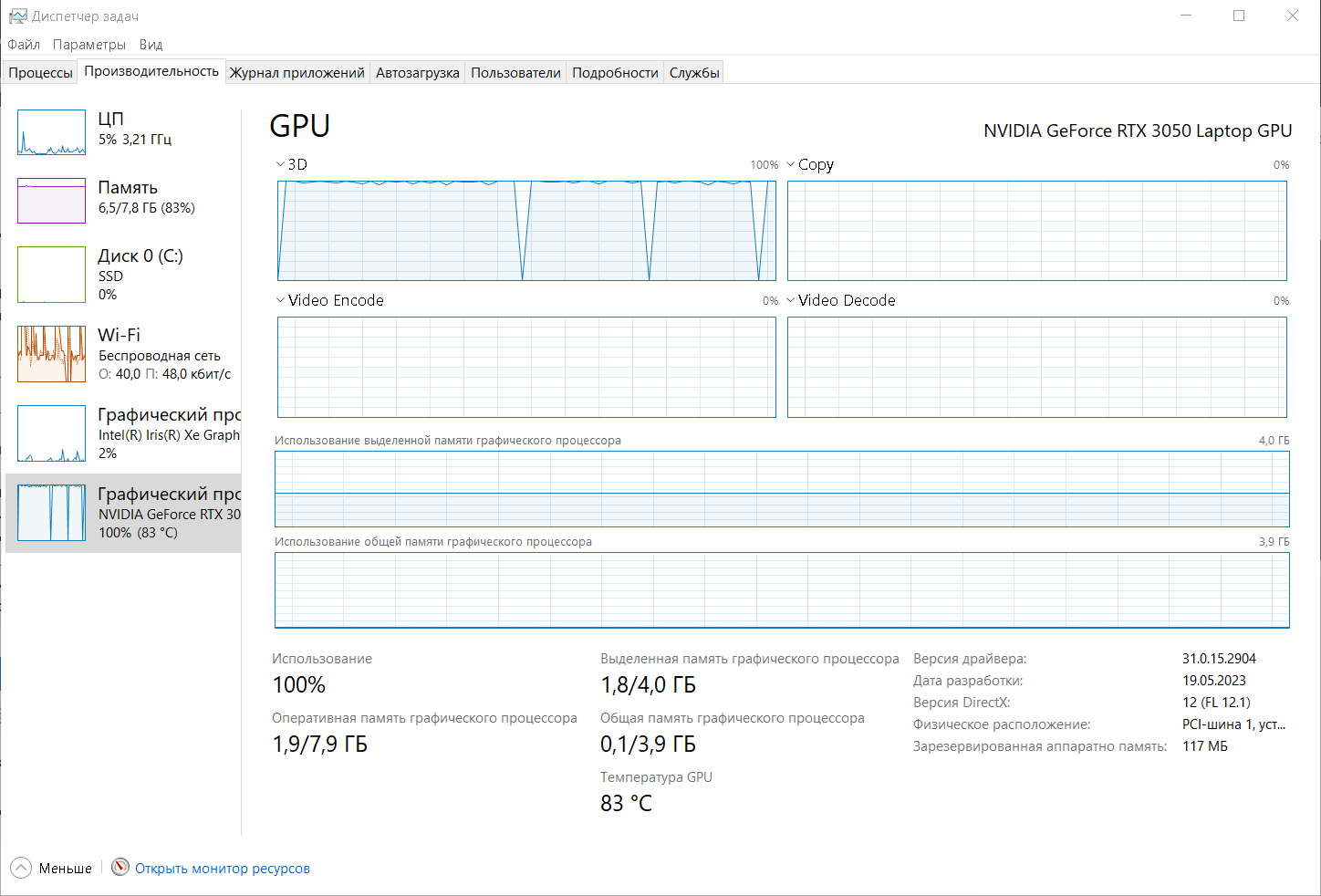Viewport: 1321px width, 896px height.
Task: Click the 'Меньше' text button
Action: click(x=66, y=869)
